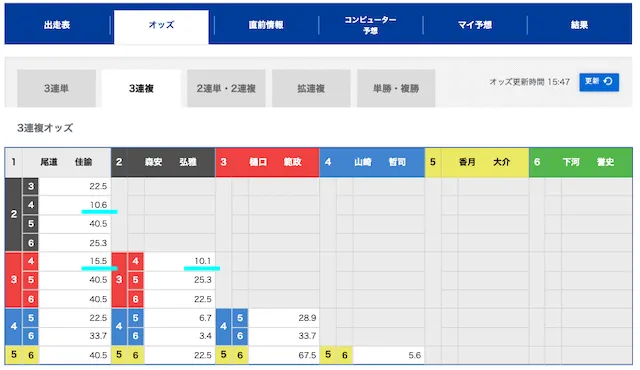This screenshot has height=370, width=640.
Task: Select 2-4-5 combination odds 6.7
Action: [180, 318]
